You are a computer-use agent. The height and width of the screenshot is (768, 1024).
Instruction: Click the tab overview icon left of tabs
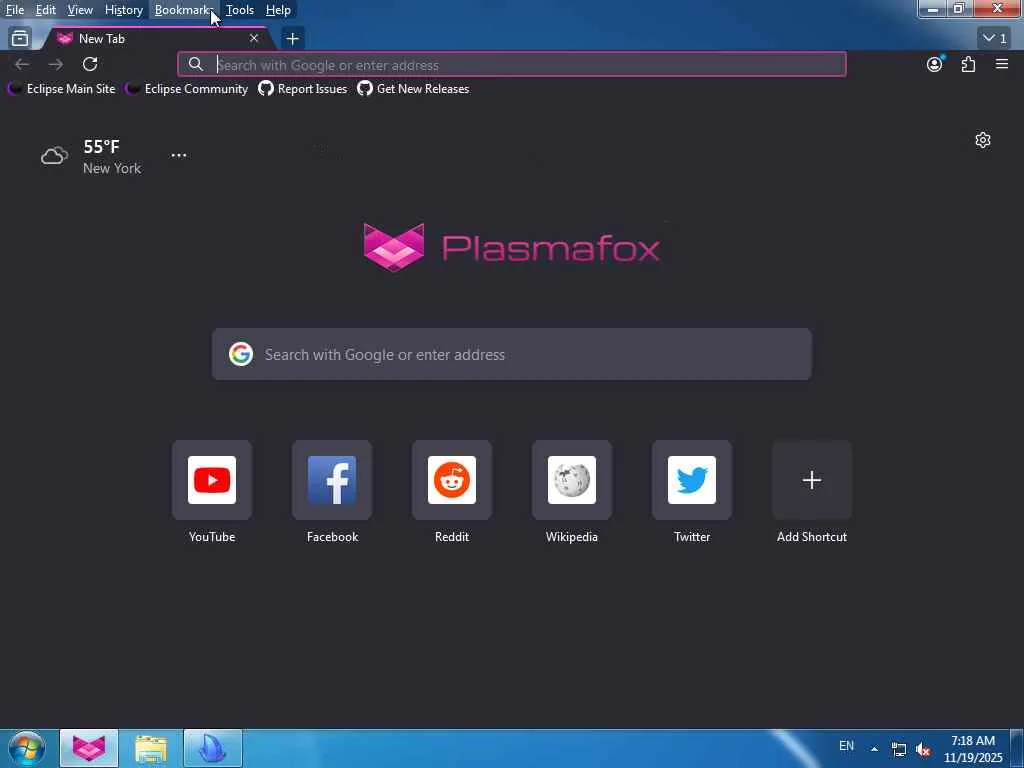[20, 39]
